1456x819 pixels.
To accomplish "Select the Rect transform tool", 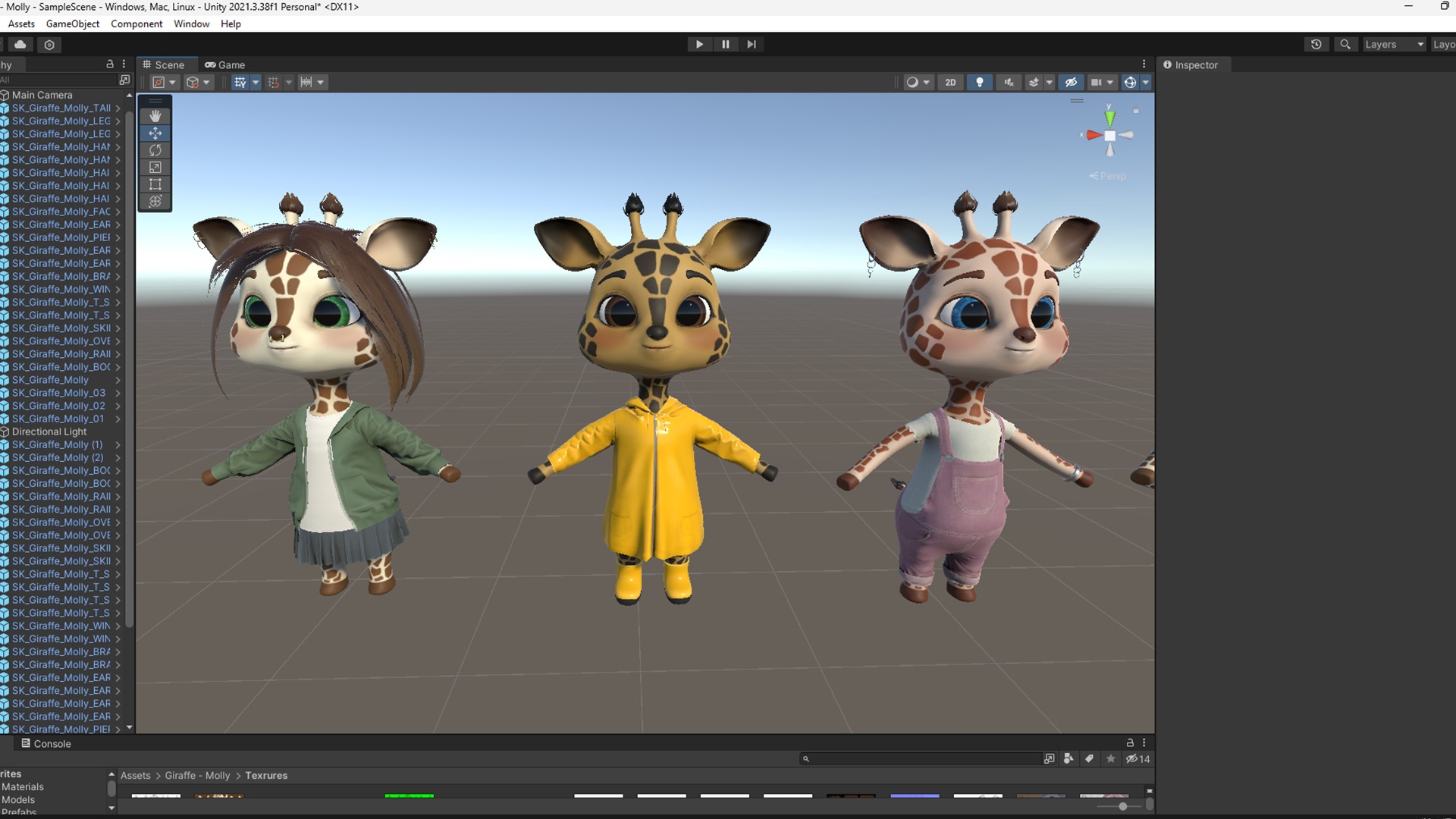I will click(x=155, y=184).
